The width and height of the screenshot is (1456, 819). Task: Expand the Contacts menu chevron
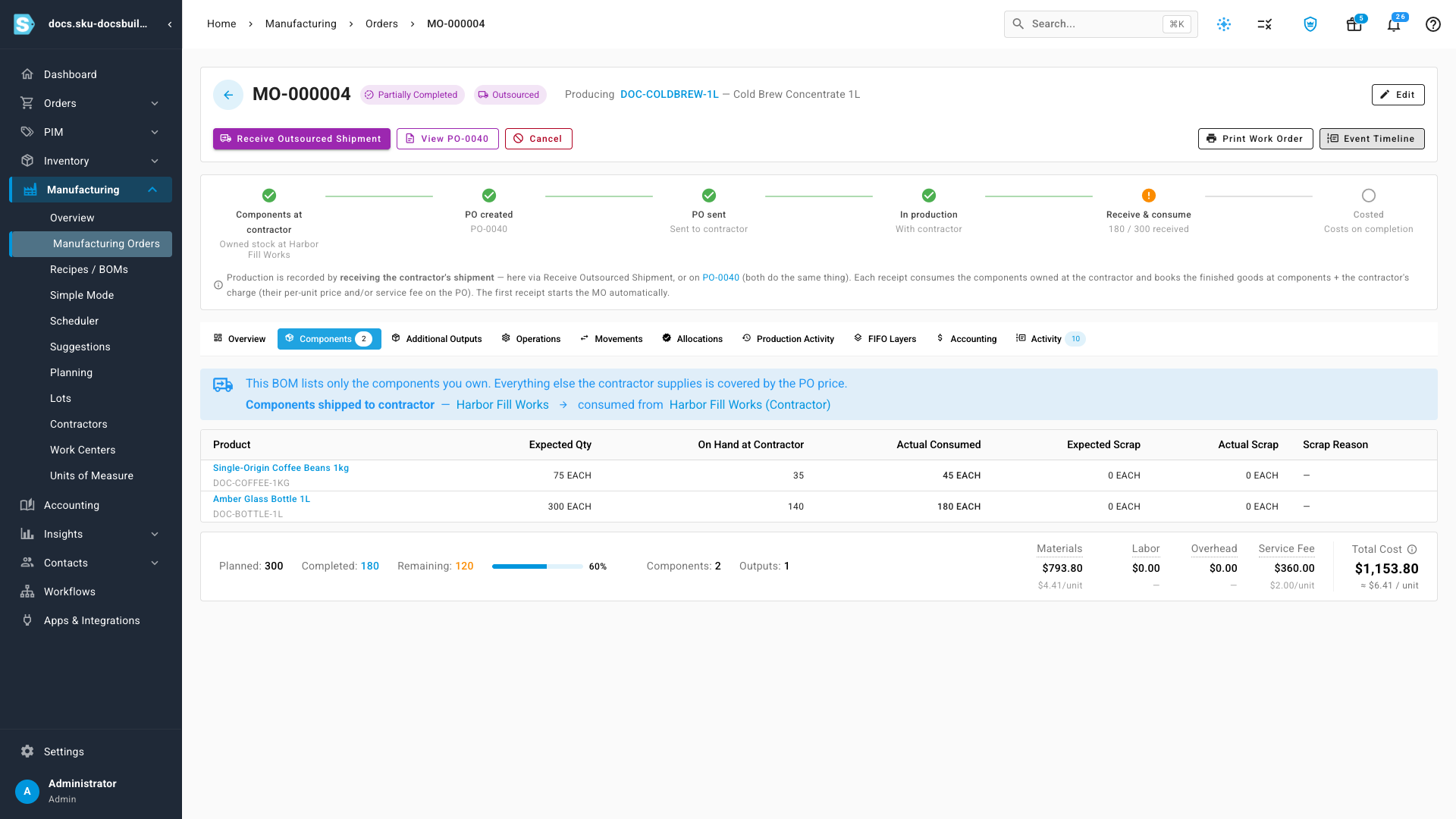[x=155, y=563]
